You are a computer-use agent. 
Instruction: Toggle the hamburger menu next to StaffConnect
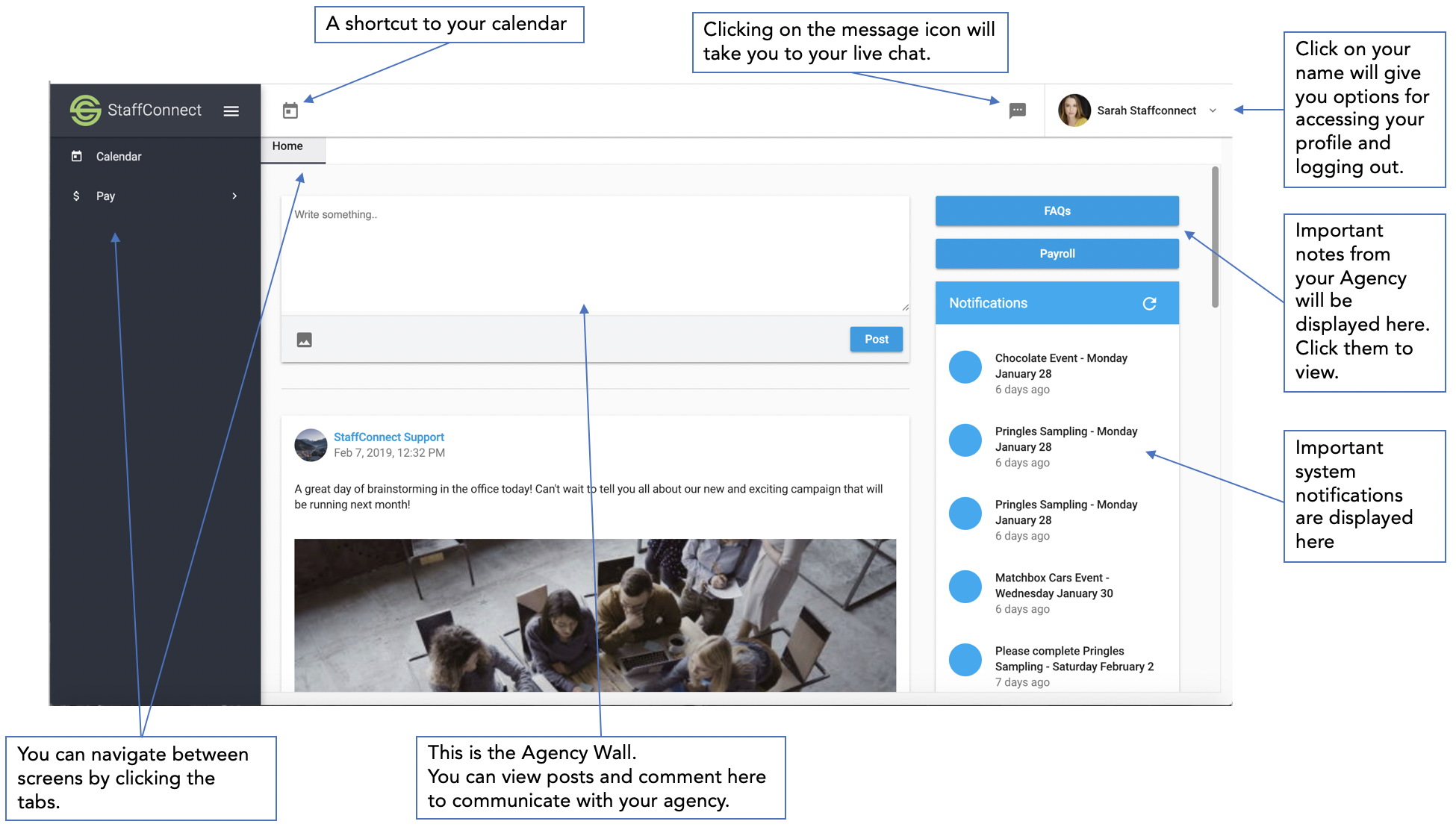coord(231,110)
